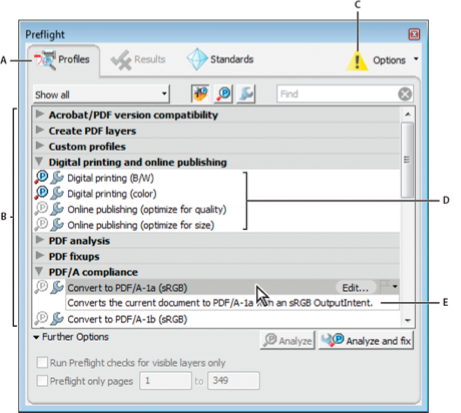
Task: Select the profiles filter toolbar button
Action: [x=200, y=94]
